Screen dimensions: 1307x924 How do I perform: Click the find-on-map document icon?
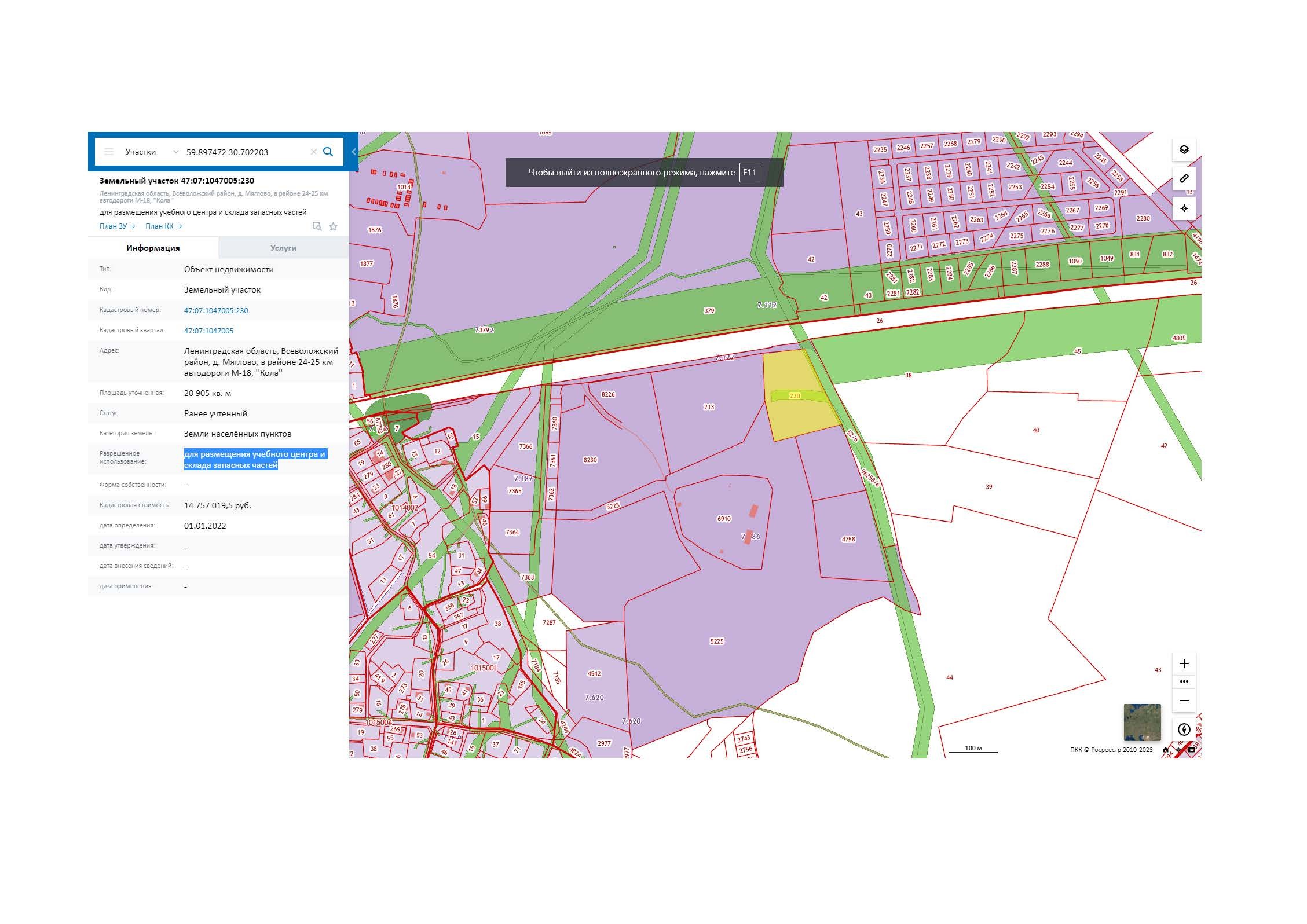click(317, 226)
